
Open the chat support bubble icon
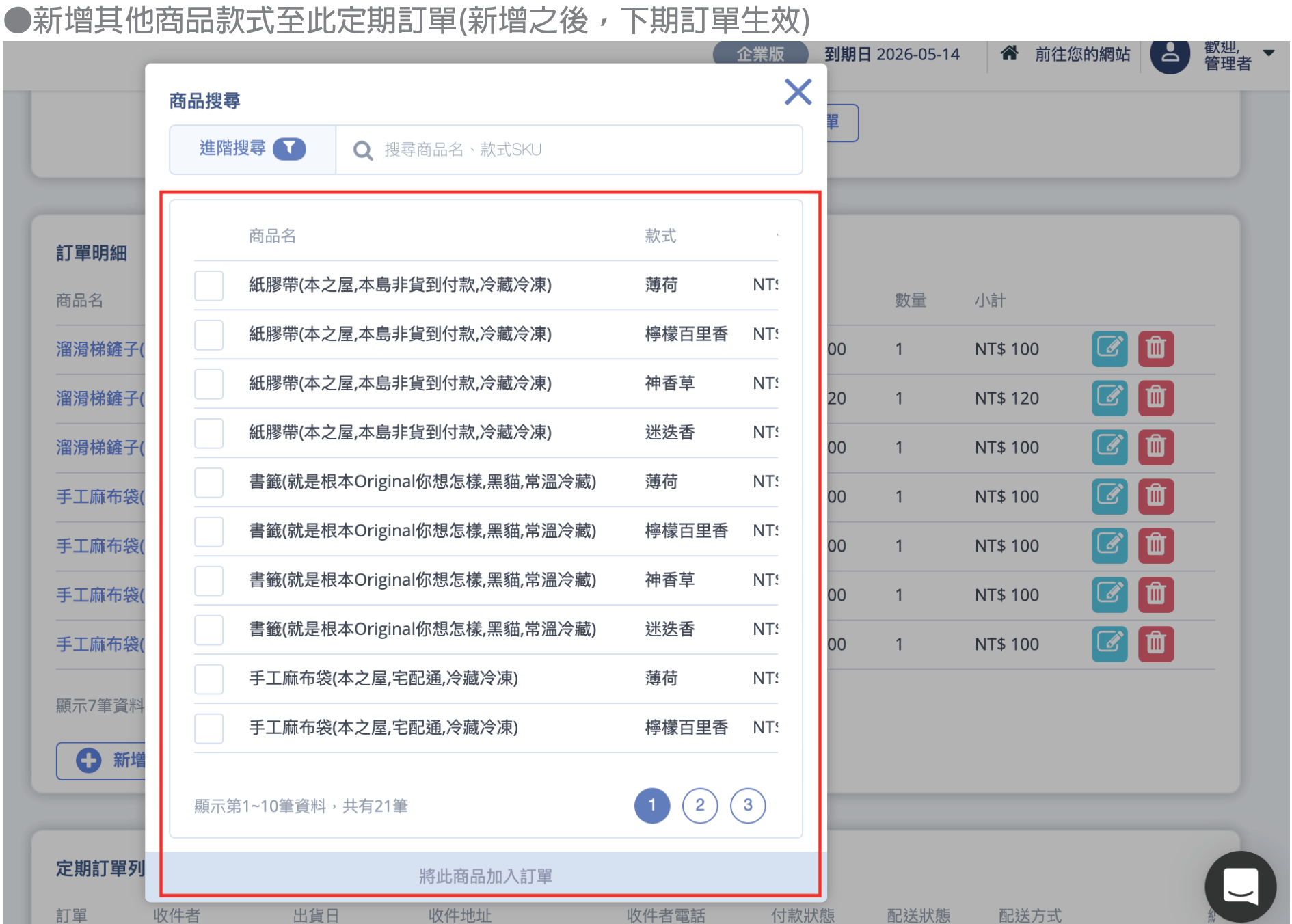click(x=1240, y=886)
